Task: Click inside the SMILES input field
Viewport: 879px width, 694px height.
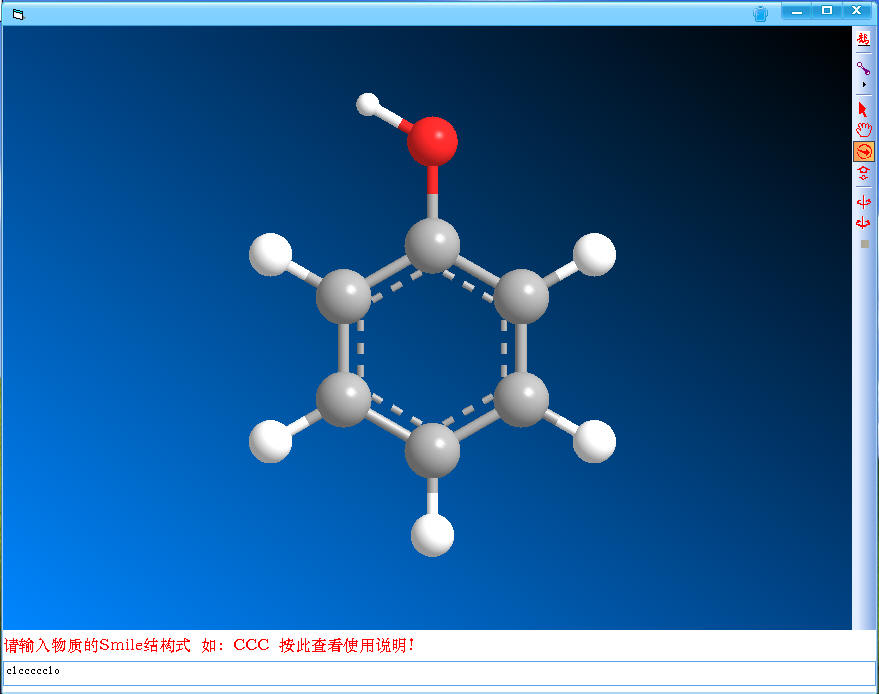Action: (430, 671)
